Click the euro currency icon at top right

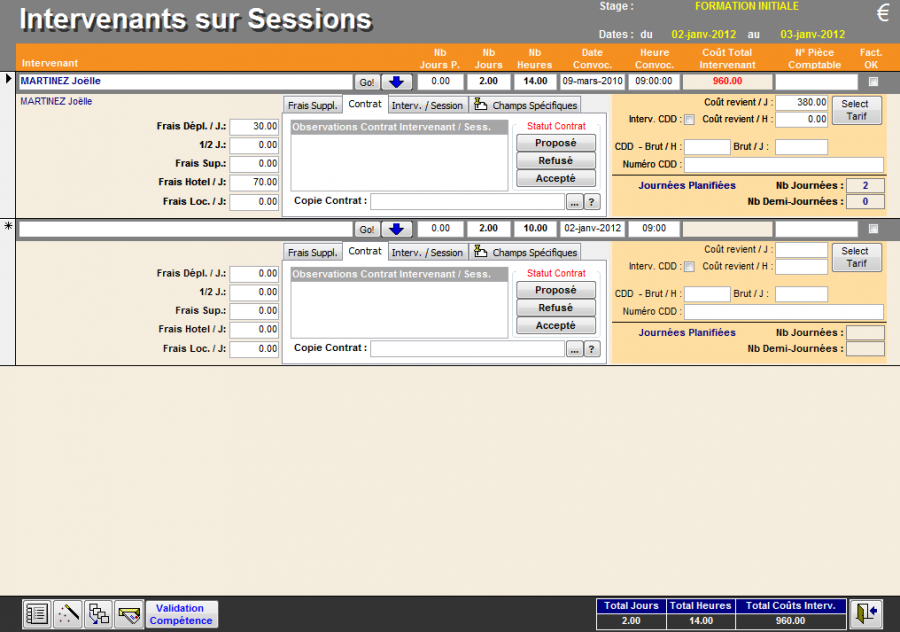coord(882,13)
